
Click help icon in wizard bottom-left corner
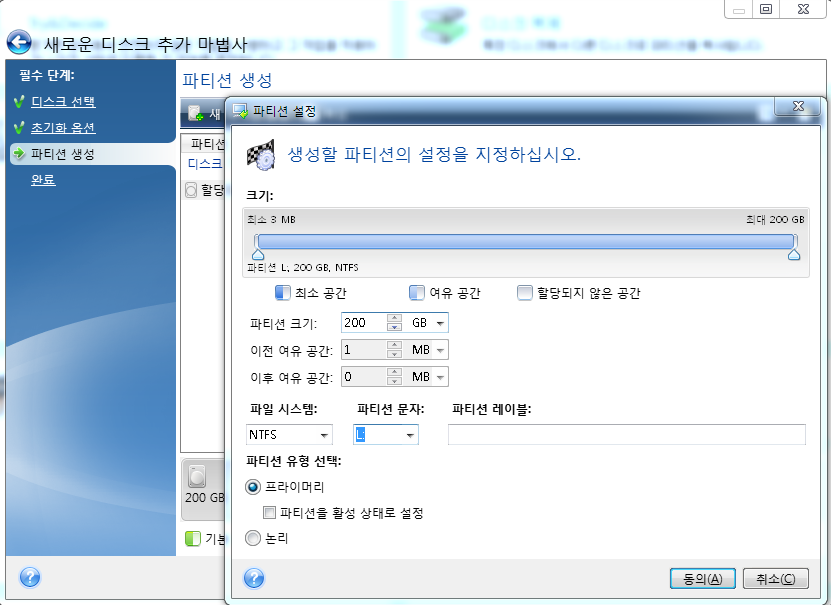click(29, 577)
